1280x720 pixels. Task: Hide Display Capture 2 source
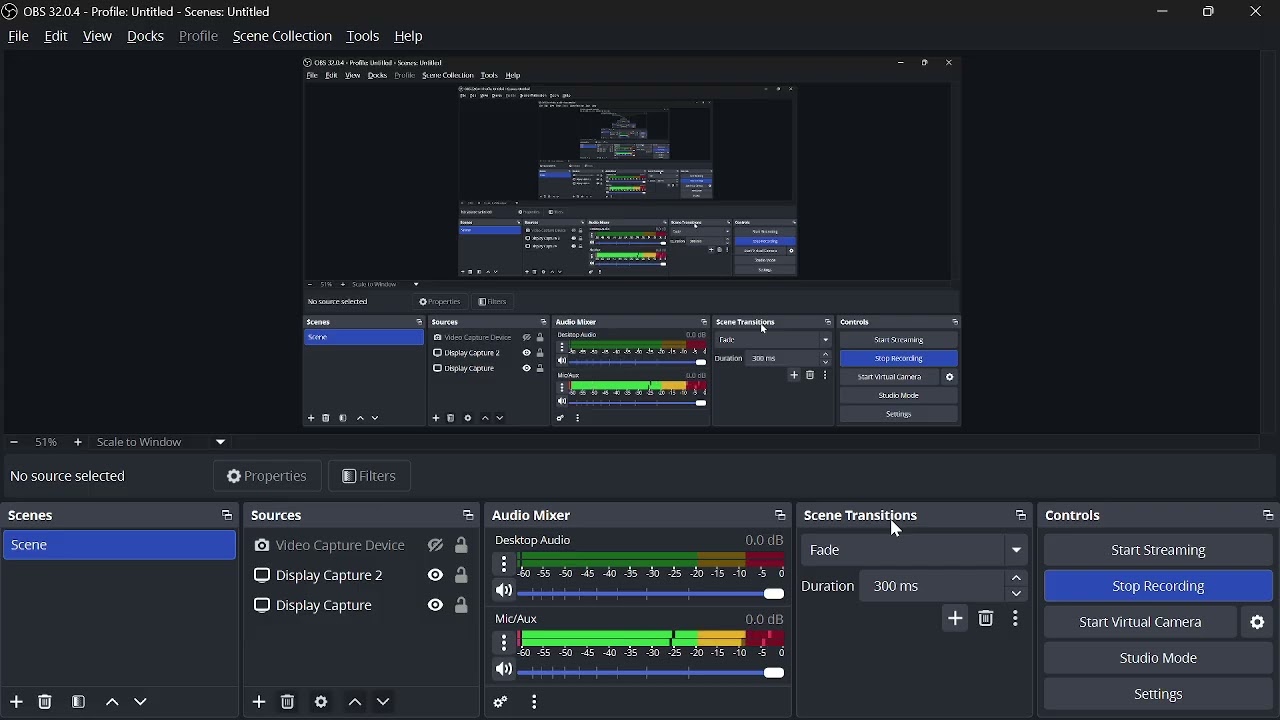(436, 576)
